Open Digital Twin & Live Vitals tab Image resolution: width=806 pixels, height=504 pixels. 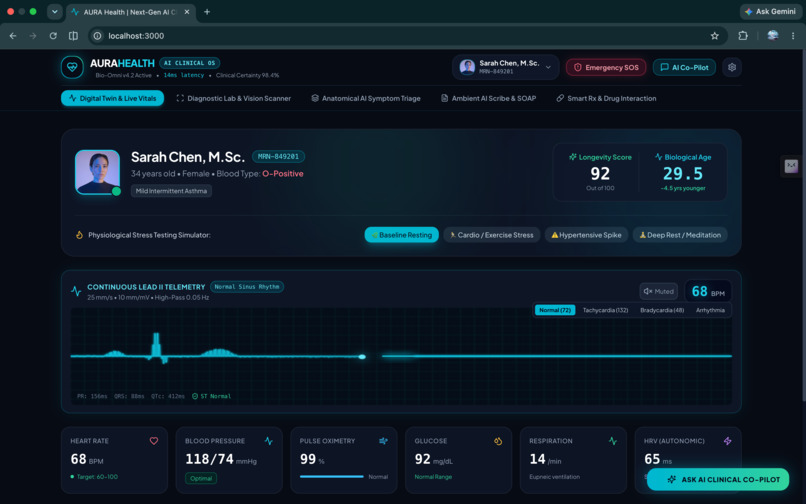(x=112, y=98)
